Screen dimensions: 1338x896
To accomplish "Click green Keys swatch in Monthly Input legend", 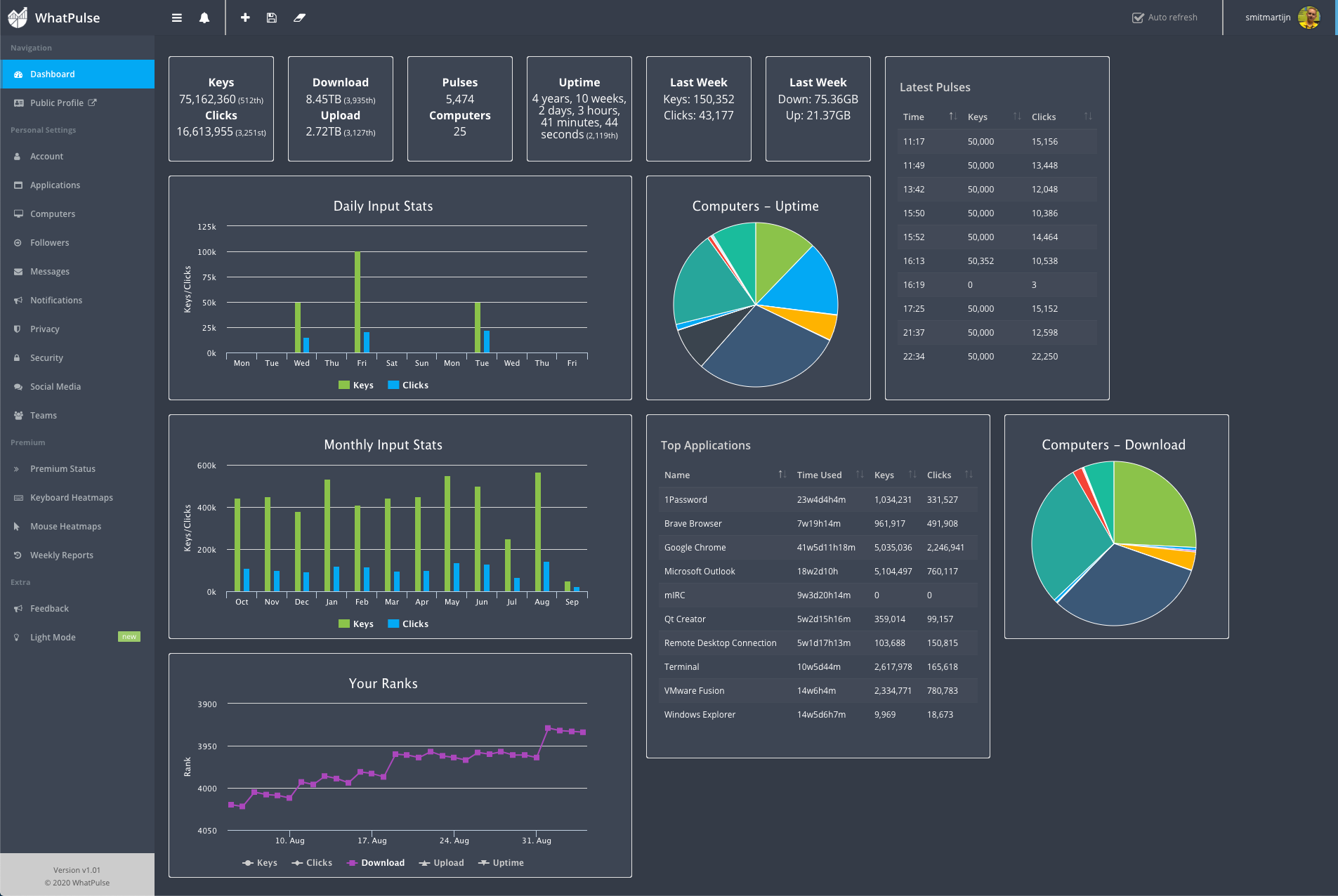I will [344, 624].
